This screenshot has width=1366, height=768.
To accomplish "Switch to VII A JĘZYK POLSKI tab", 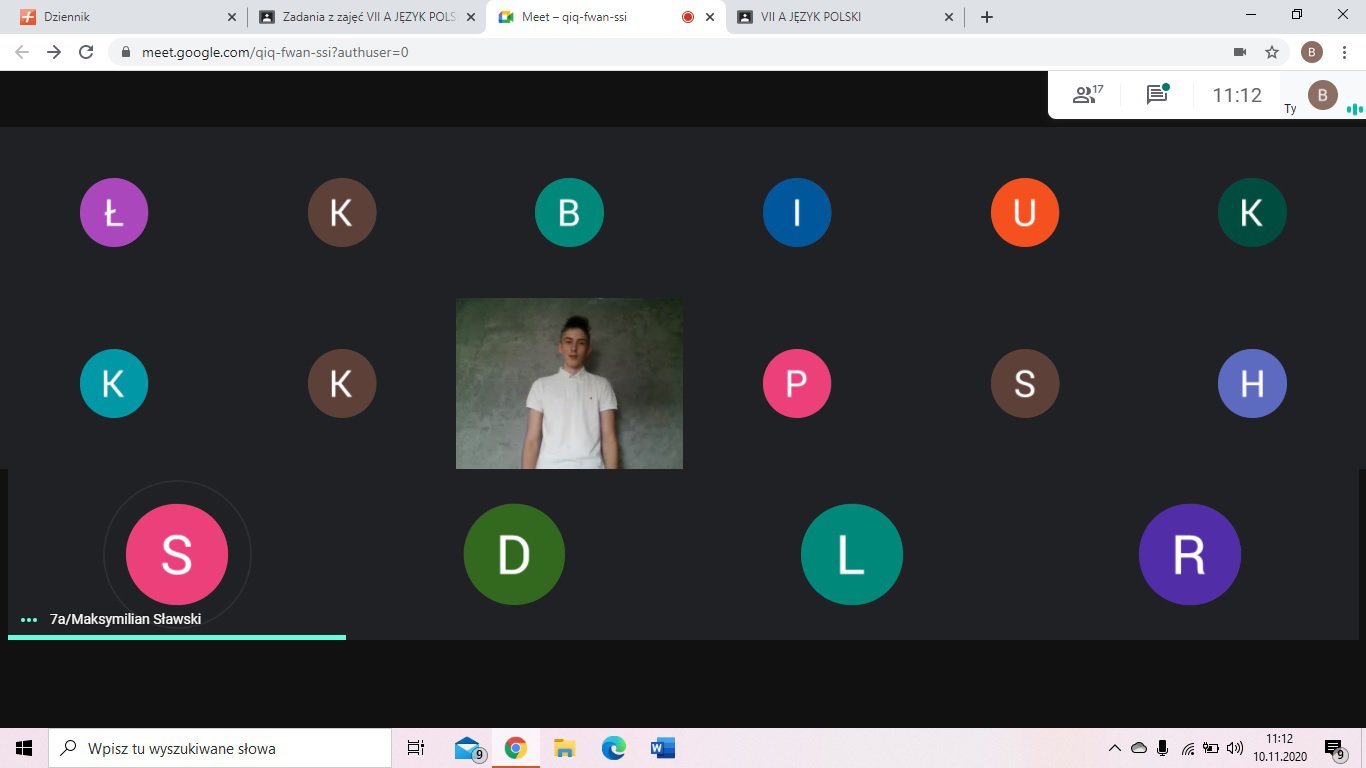I will (845, 17).
